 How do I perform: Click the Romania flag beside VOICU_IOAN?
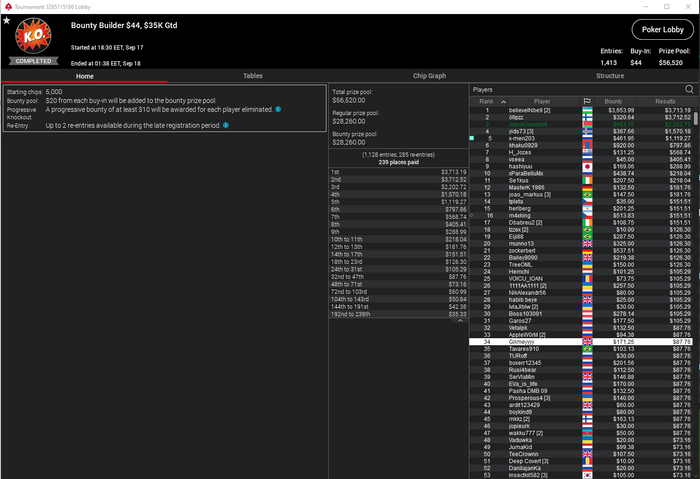(588, 279)
